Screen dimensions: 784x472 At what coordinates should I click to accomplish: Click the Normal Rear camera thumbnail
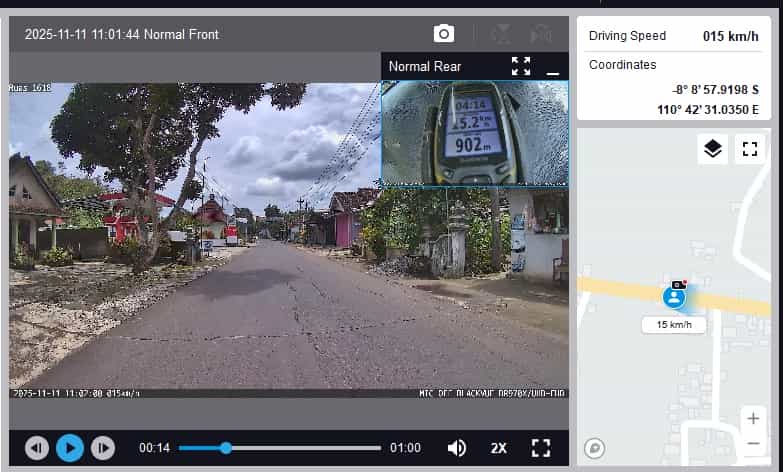(474, 133)
